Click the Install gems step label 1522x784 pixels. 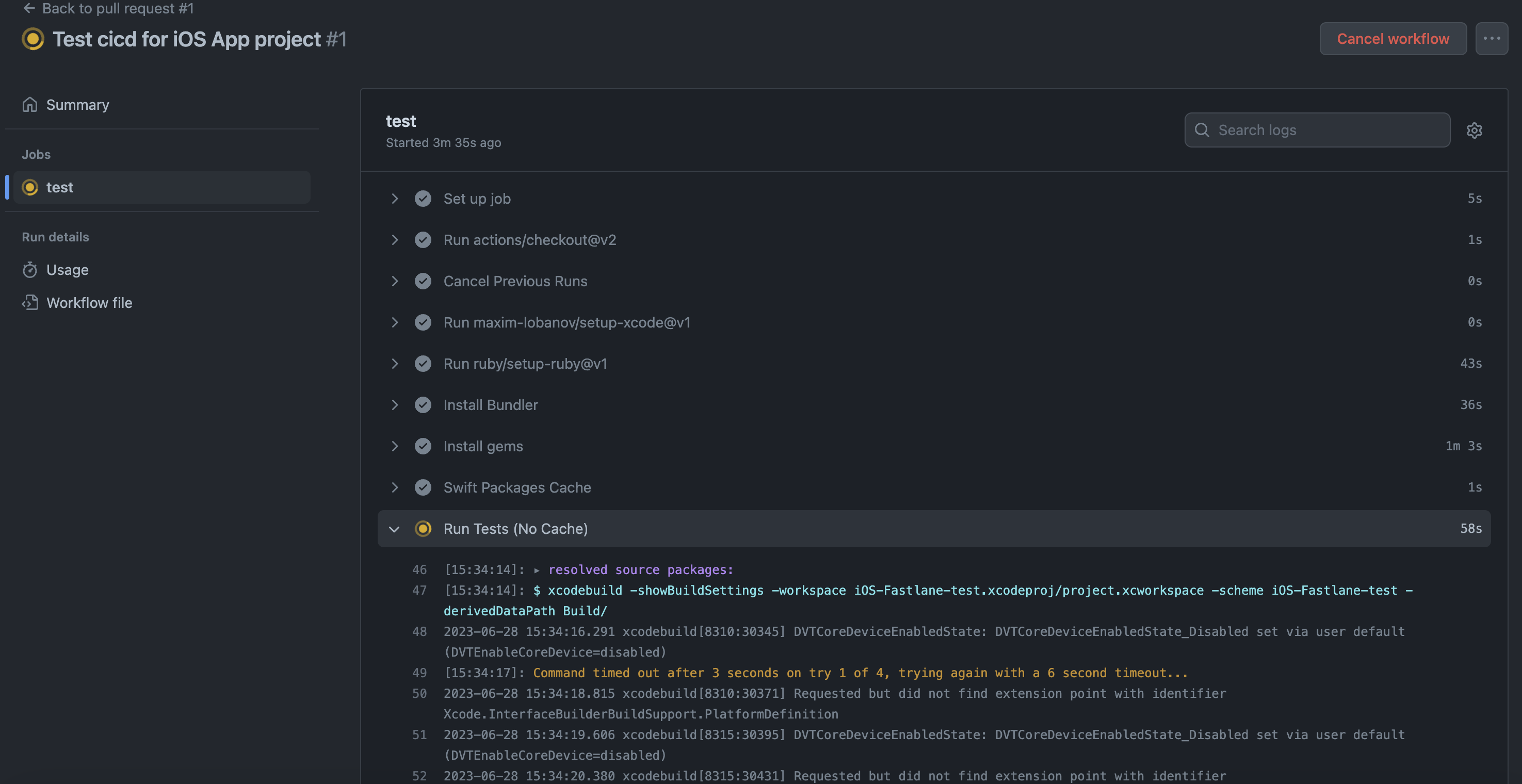coord(483,446)
